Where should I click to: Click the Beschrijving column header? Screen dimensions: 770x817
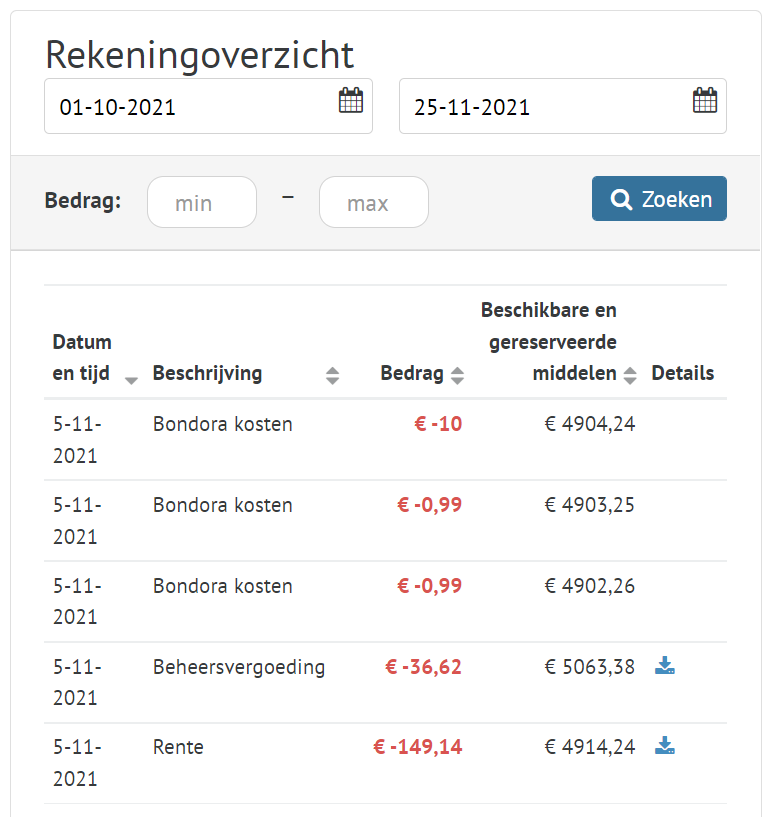pos(207,374)
